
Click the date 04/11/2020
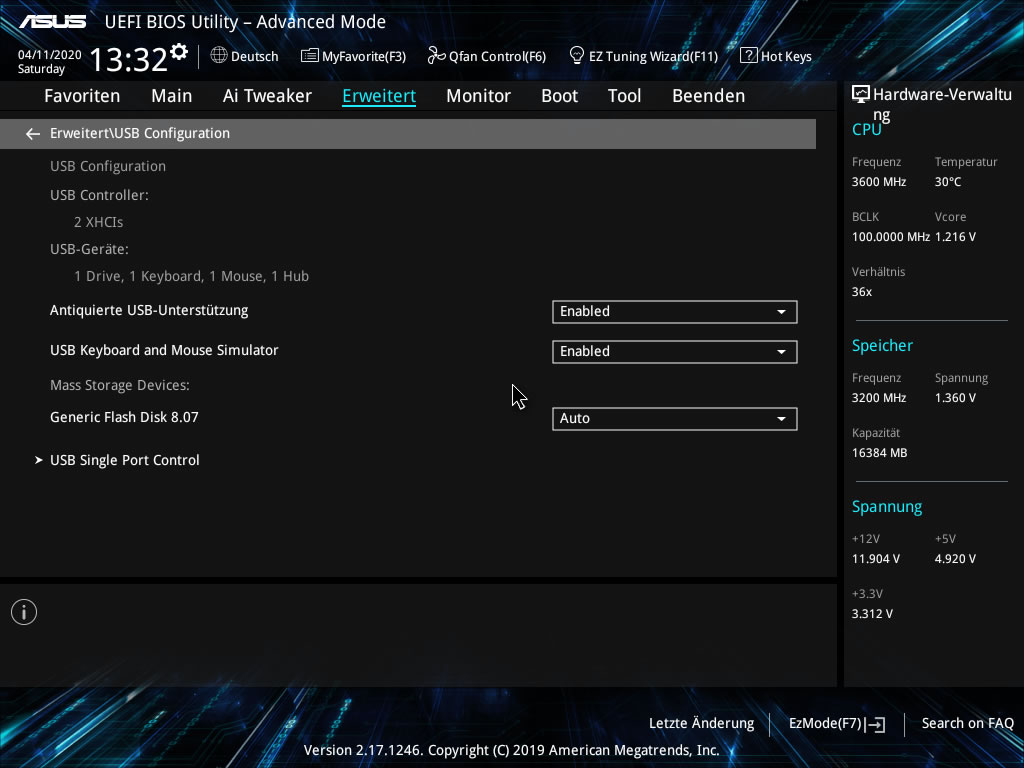click(50, 55)
